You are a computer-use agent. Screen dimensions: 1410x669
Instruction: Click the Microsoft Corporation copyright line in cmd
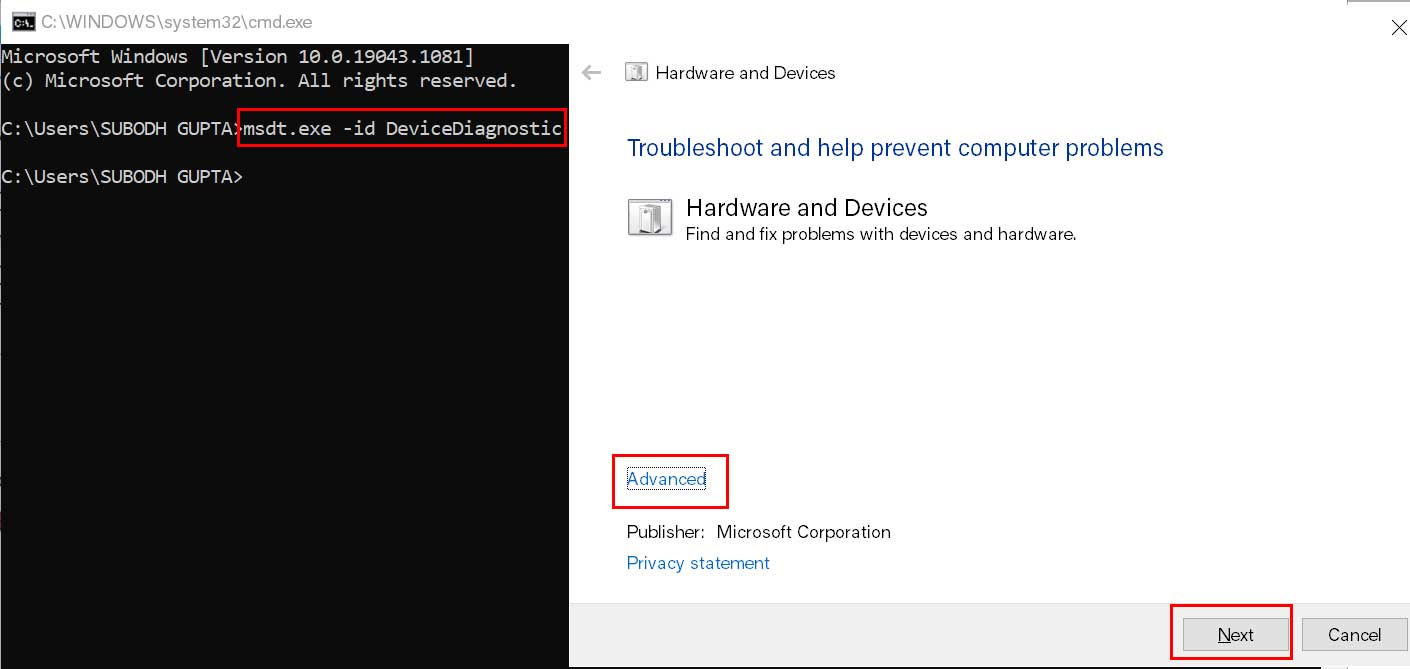pos(259,80)
